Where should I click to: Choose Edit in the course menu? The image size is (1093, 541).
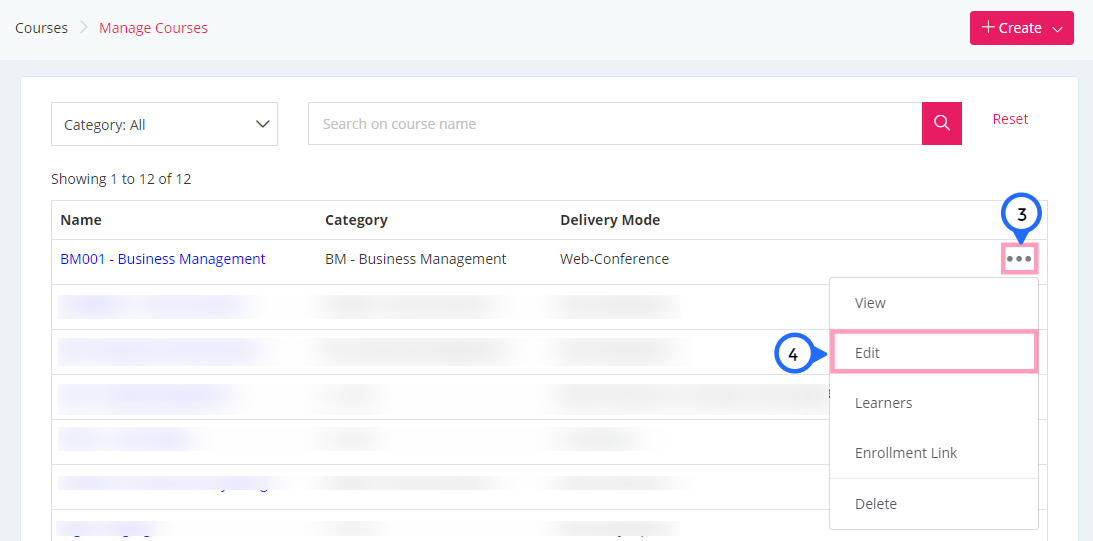[x=934, y=353]
